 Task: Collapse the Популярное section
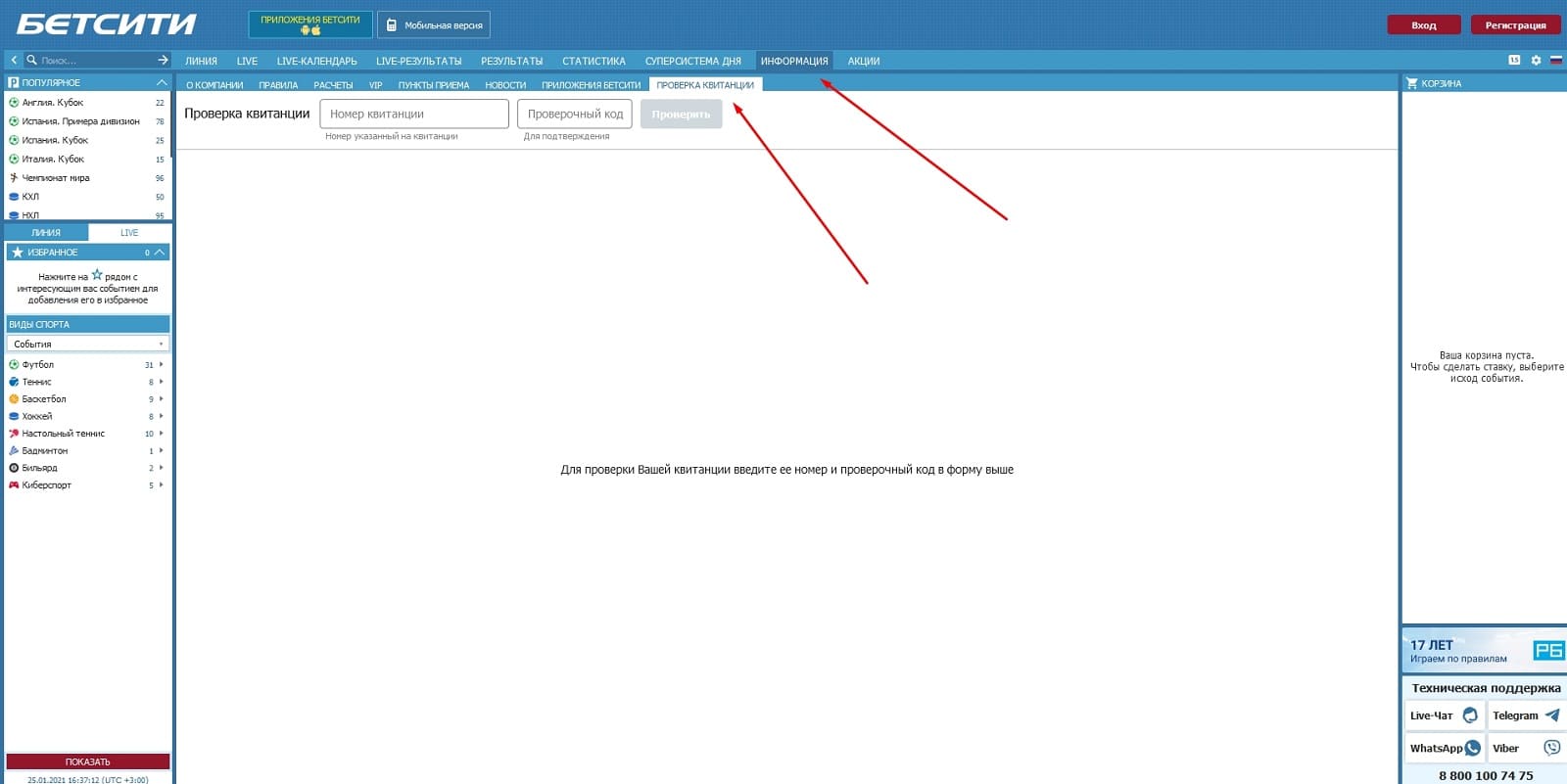[162, 82]
